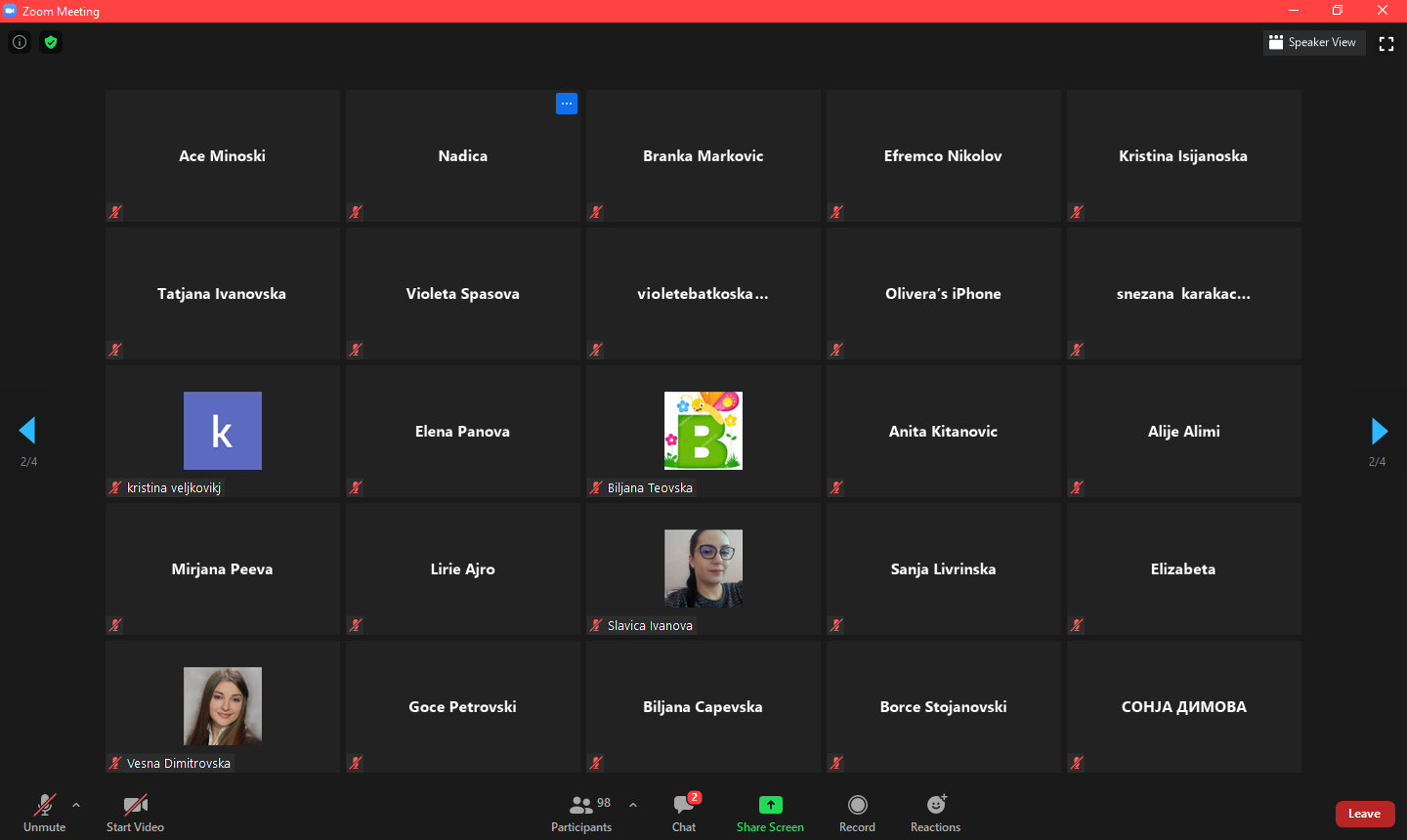1407x840 pixels.
Task: Go to previous page of participants
Action: click(27, 431)
